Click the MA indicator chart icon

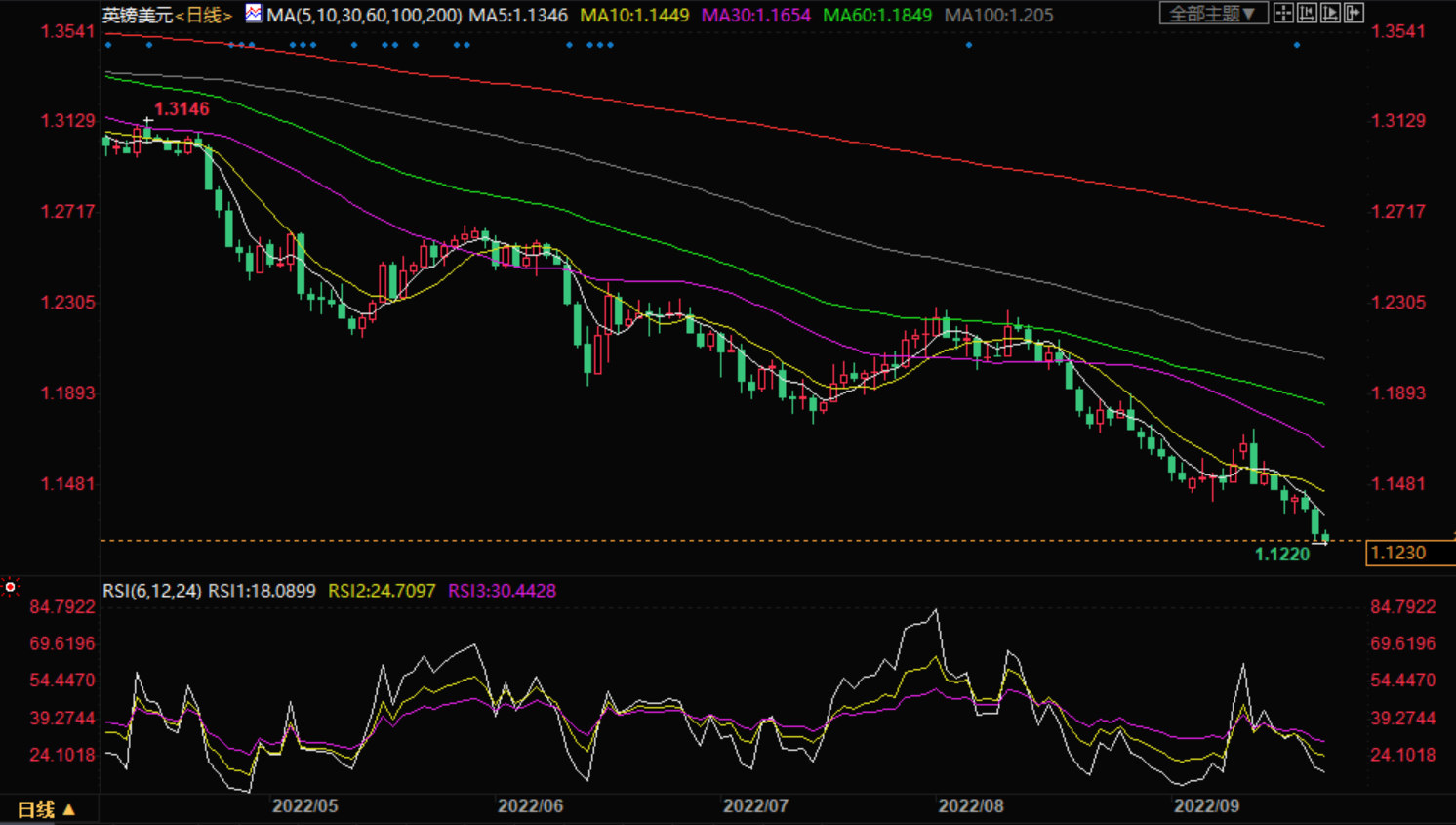pos(254,14)
